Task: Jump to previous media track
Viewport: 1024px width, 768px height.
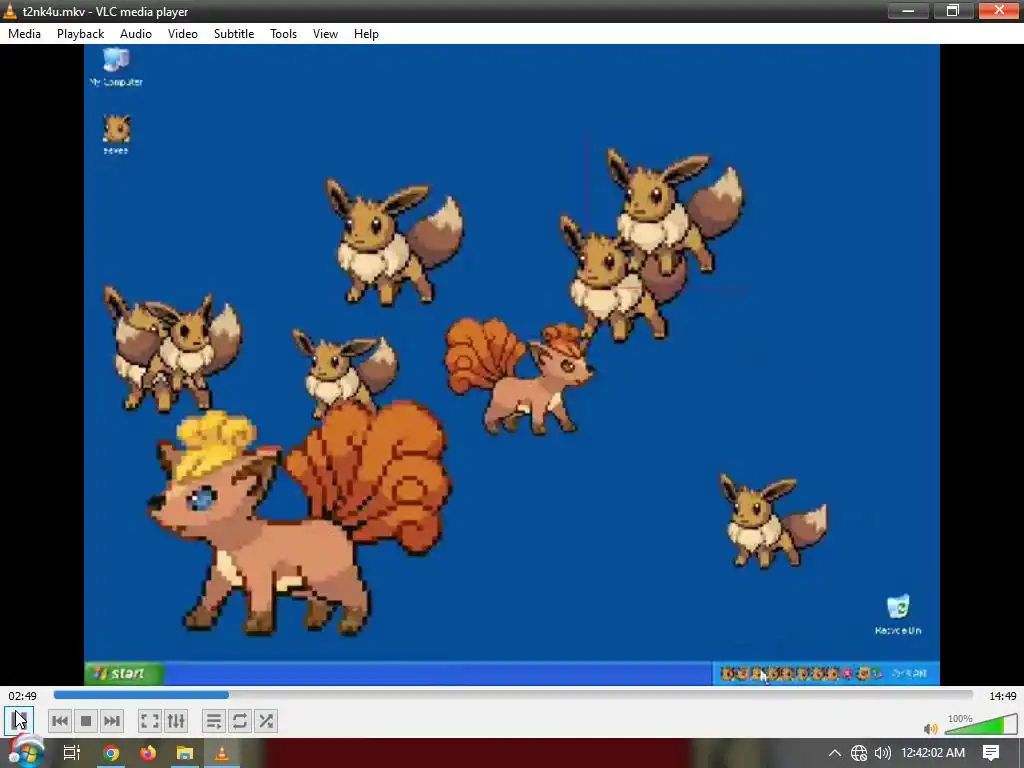Action: click(59, 721)
